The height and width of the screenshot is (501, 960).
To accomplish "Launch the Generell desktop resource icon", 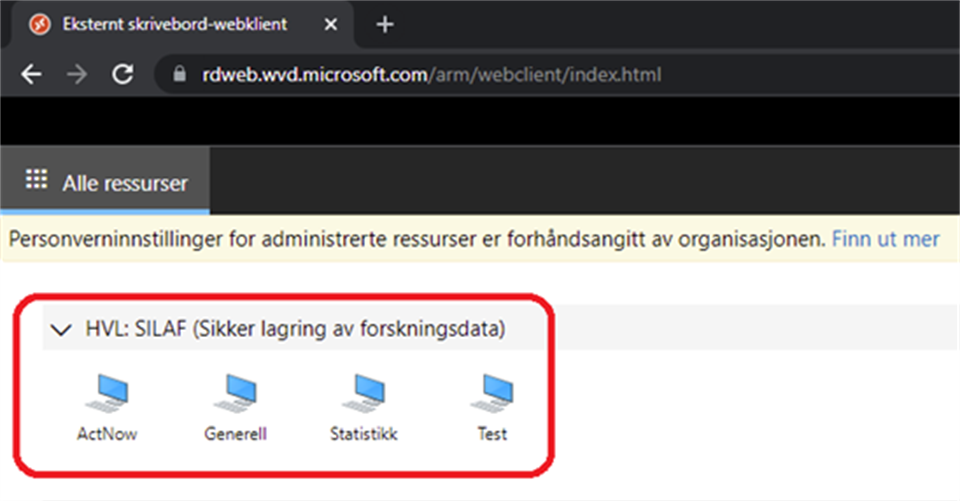I will pos(235,394).
